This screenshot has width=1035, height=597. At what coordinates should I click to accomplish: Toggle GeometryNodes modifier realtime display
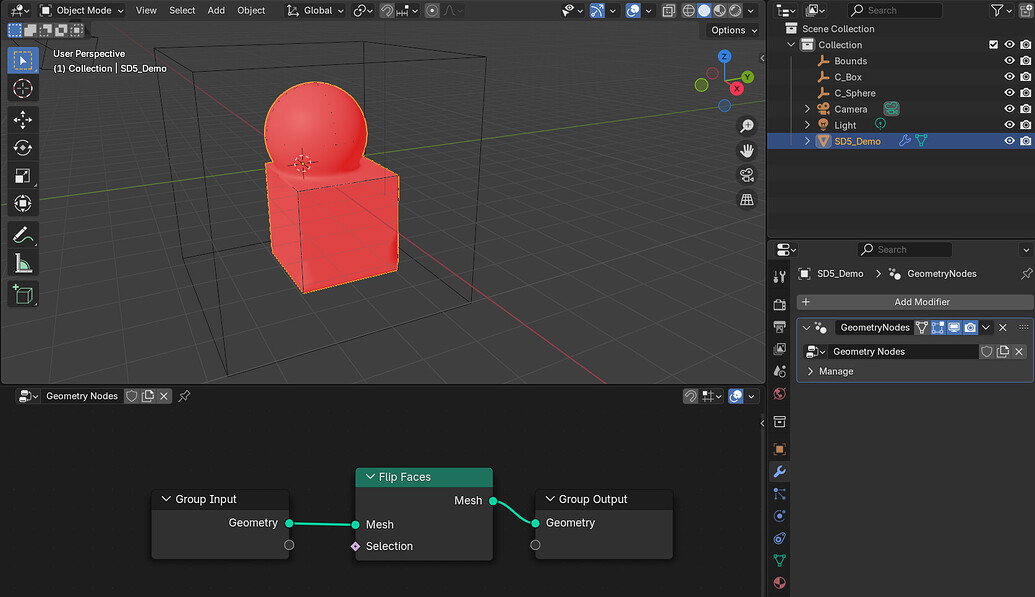[x=954, y=328]
